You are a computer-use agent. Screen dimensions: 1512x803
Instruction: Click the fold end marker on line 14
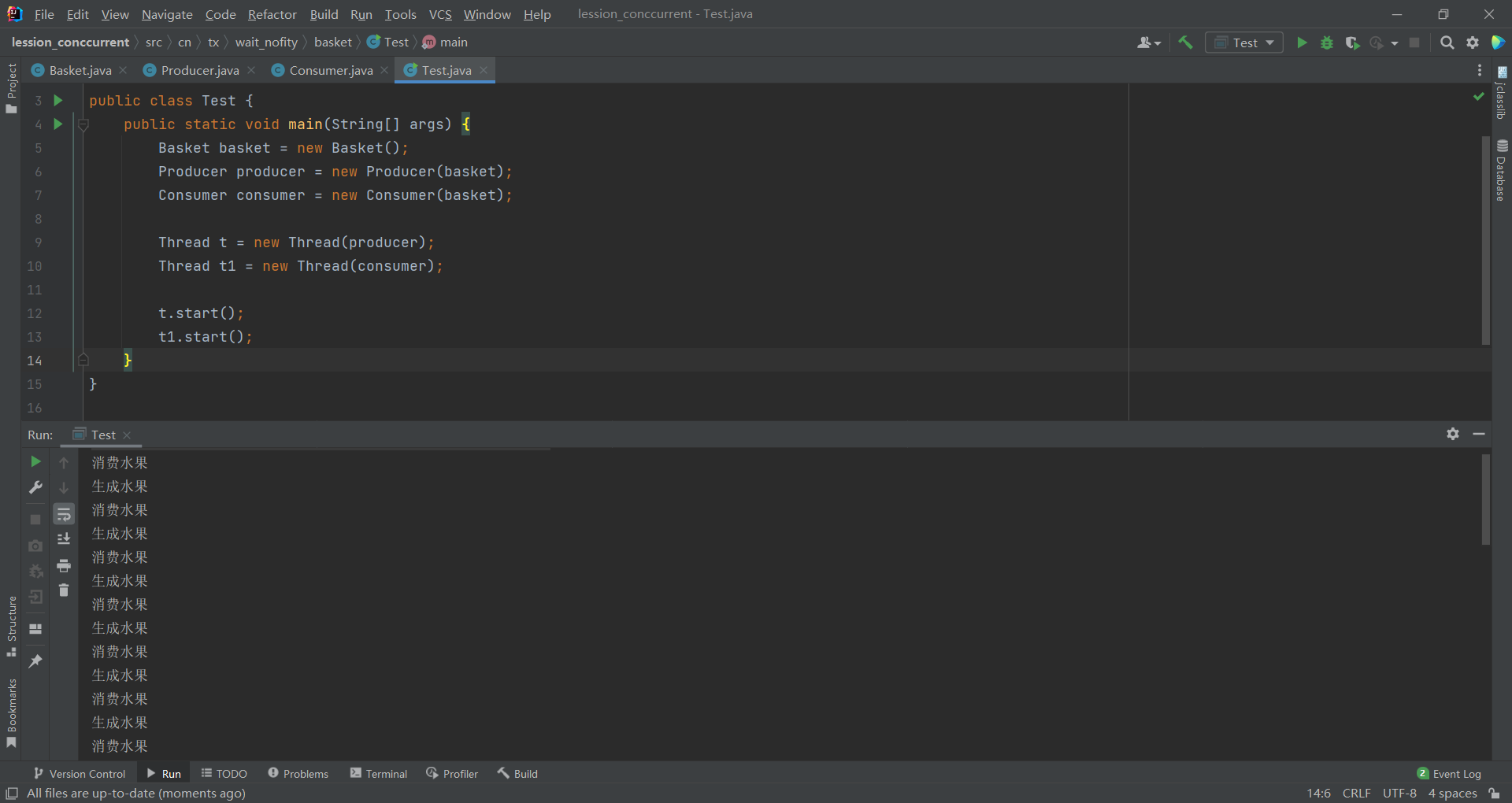click(x=83, y=361)
